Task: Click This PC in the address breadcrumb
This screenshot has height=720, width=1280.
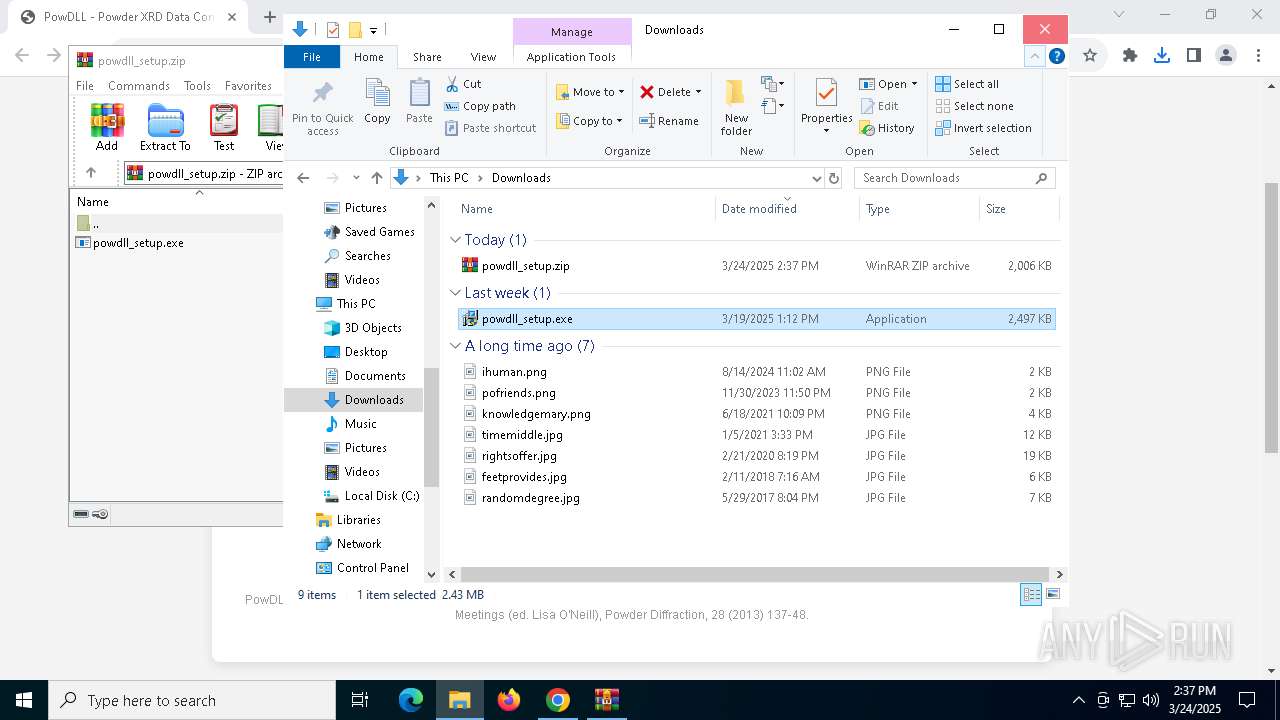Action: [x=449, y=178]
